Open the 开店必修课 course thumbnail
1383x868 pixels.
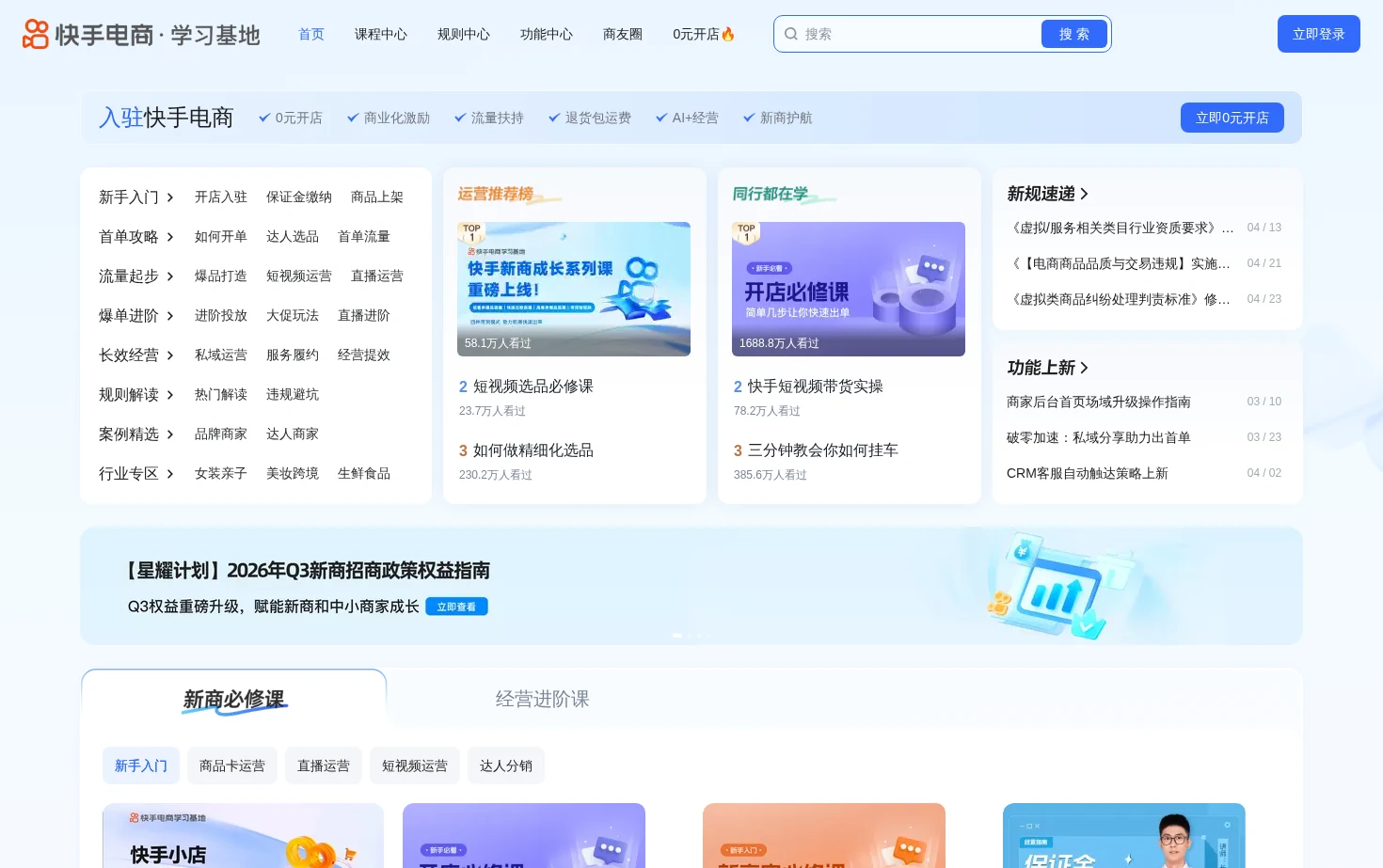(x=849, y=289)
